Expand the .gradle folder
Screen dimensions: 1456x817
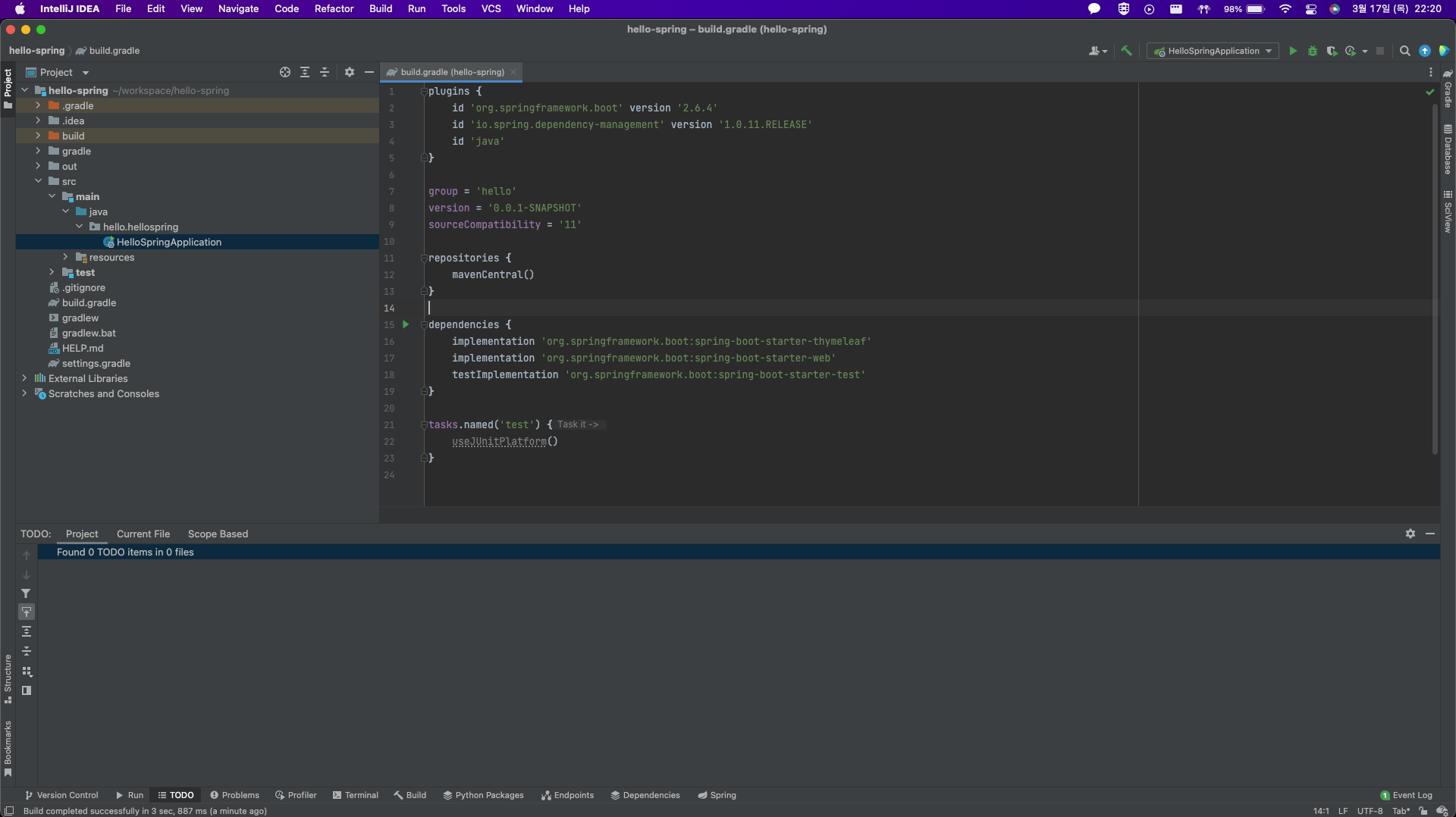point(38,105)
